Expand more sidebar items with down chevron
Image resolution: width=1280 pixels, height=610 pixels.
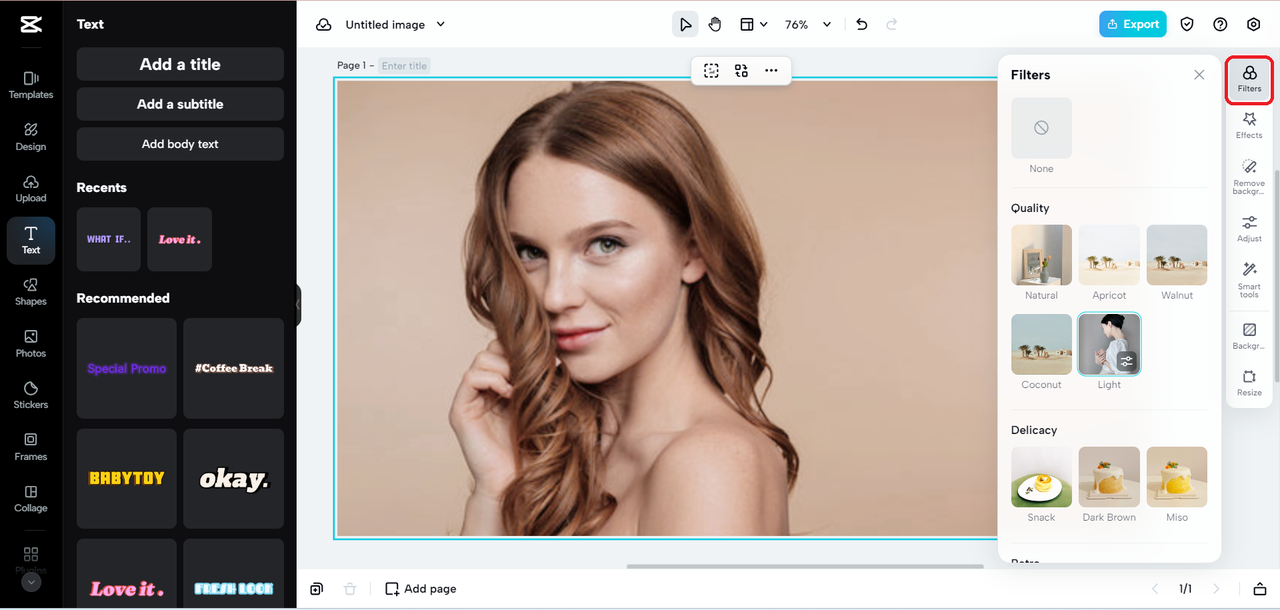pyautogui.click(x=31, y=582)
